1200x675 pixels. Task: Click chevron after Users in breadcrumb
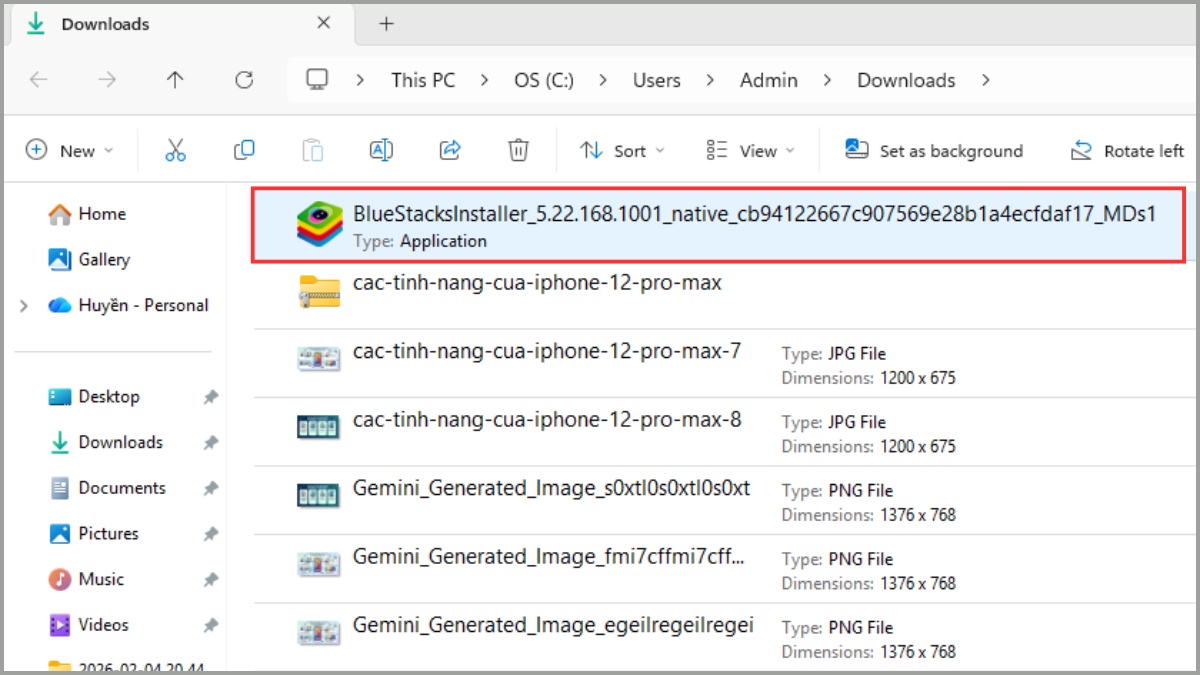711,80
